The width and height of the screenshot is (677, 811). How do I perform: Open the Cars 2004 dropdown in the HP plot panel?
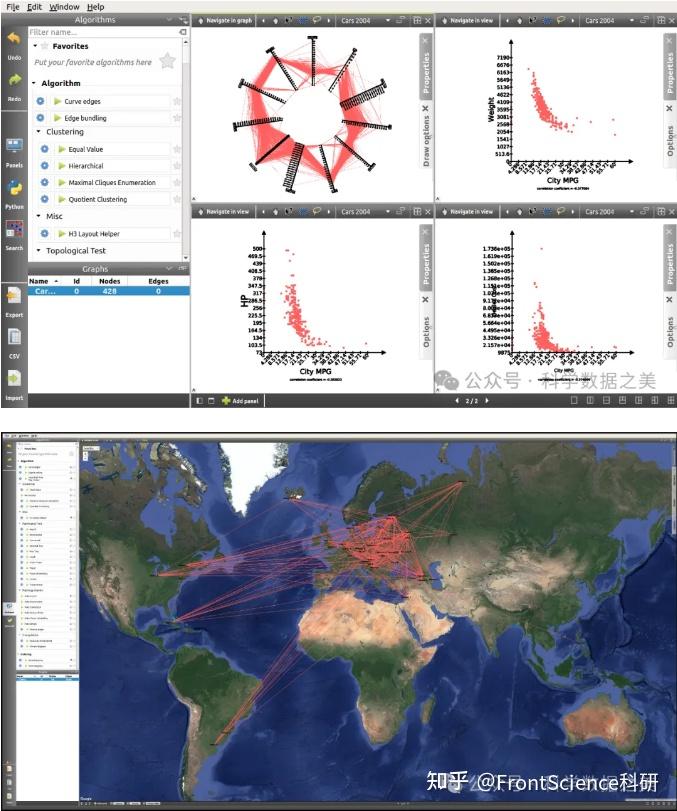(x=387, y=212)
